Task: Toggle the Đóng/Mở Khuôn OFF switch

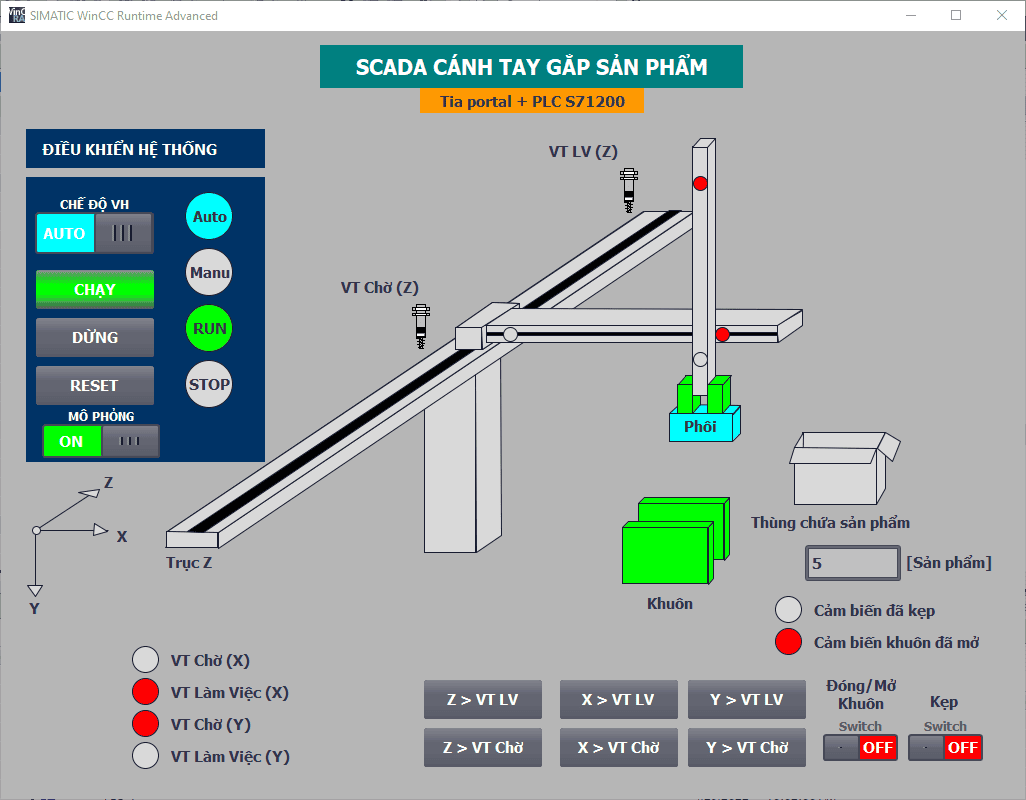Action: coord(860,747)
